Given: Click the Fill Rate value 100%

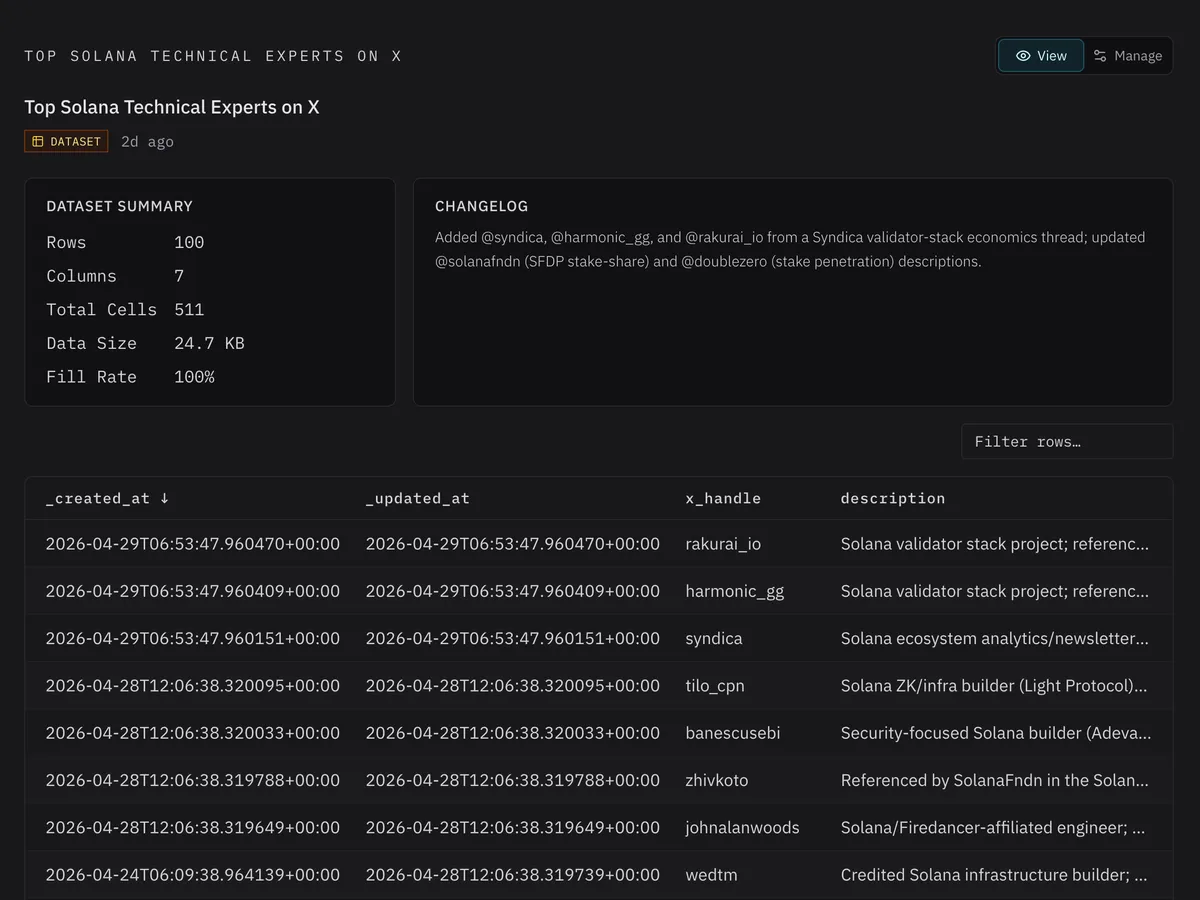Looking at the screenshot, I should [x=194, y=377].
